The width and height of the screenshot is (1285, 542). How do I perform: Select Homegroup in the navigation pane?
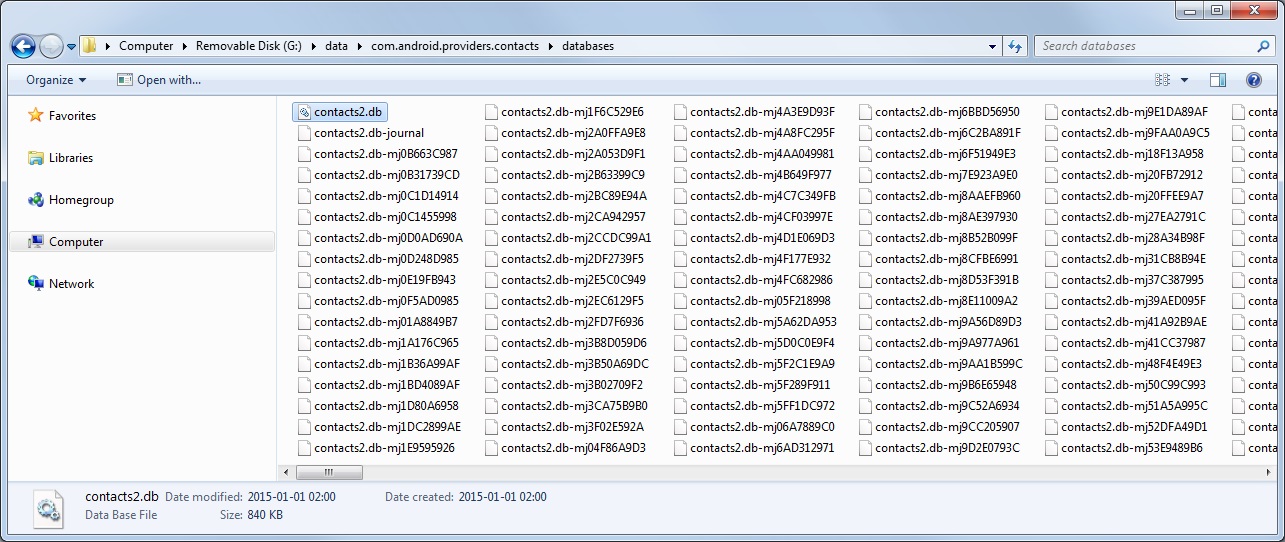(80, 200)
